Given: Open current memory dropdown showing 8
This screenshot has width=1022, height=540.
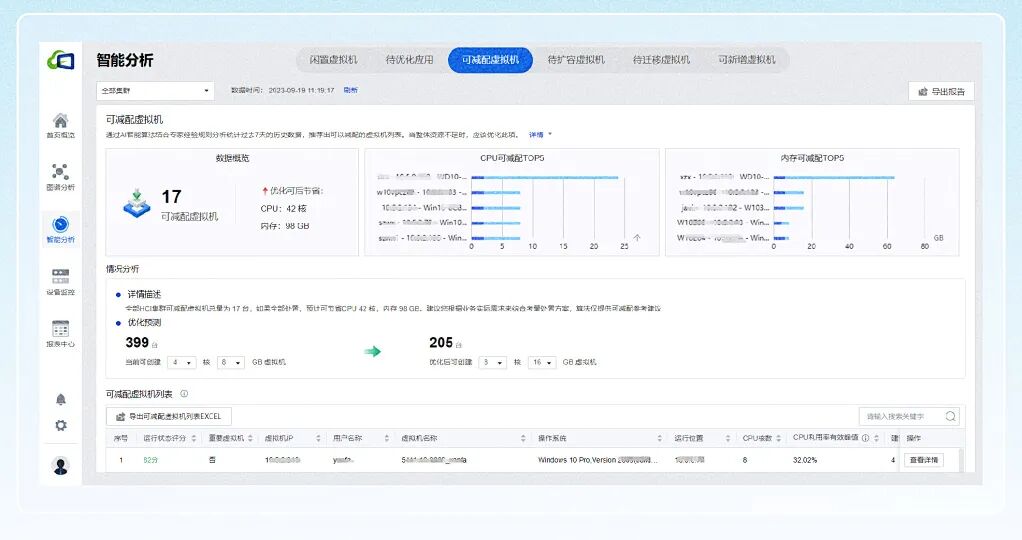Looking at the screenshot, I should tap(230, 362).
